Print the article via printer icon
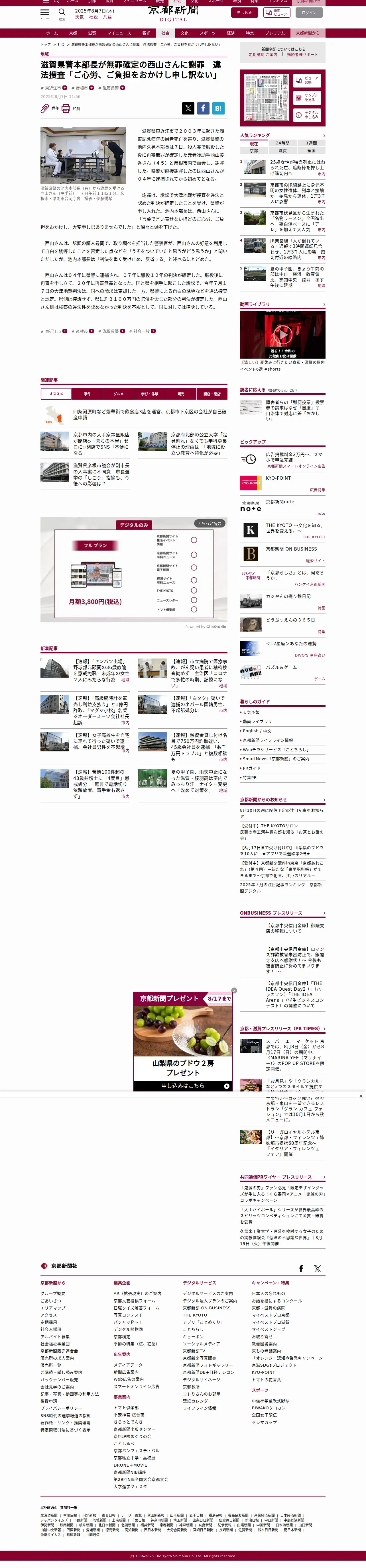Screen dimensions: 366x1568 [x=66, y=108]
